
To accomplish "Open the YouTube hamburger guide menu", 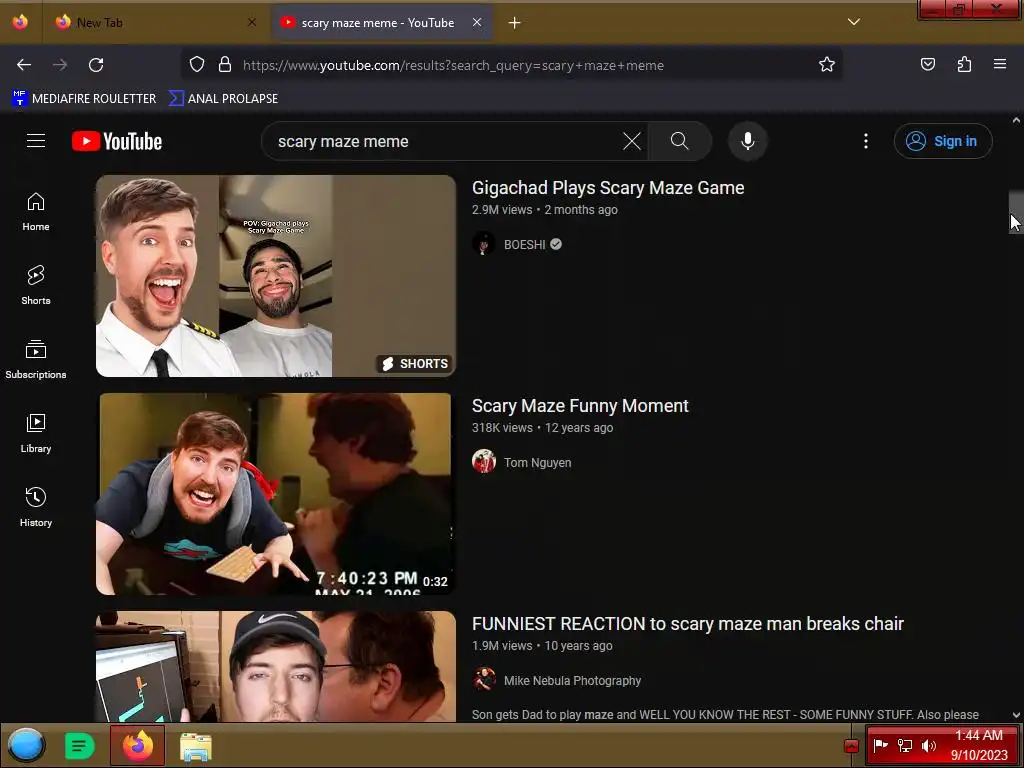I will [x=36, y=141].
